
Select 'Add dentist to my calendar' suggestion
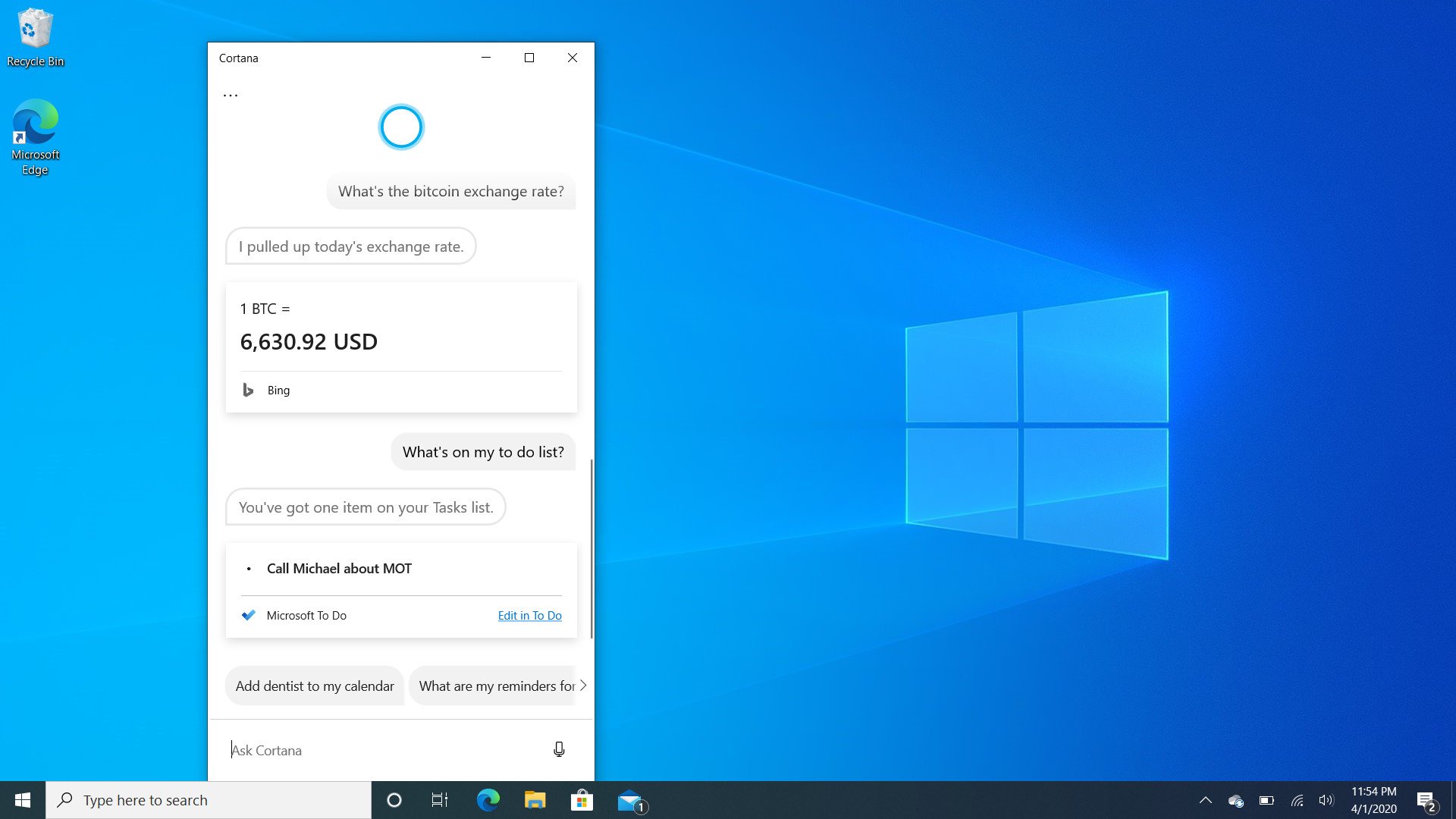(x=314, y=686)
